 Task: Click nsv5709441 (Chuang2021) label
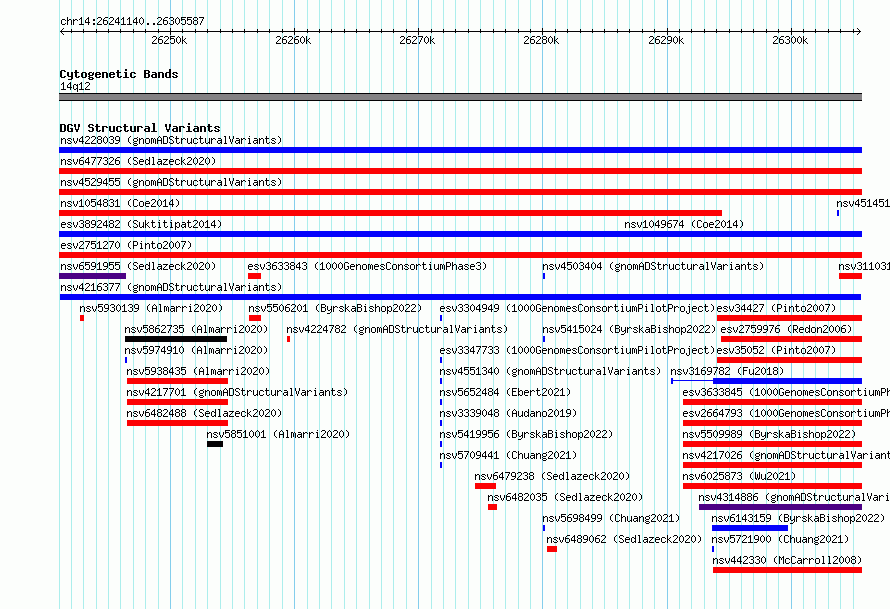point(508,455)
